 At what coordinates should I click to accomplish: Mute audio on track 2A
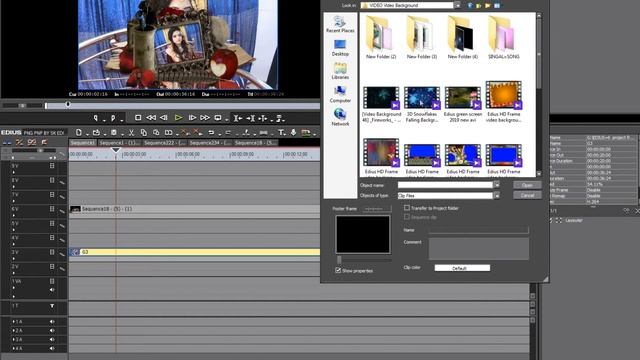(x=52, y=331)
